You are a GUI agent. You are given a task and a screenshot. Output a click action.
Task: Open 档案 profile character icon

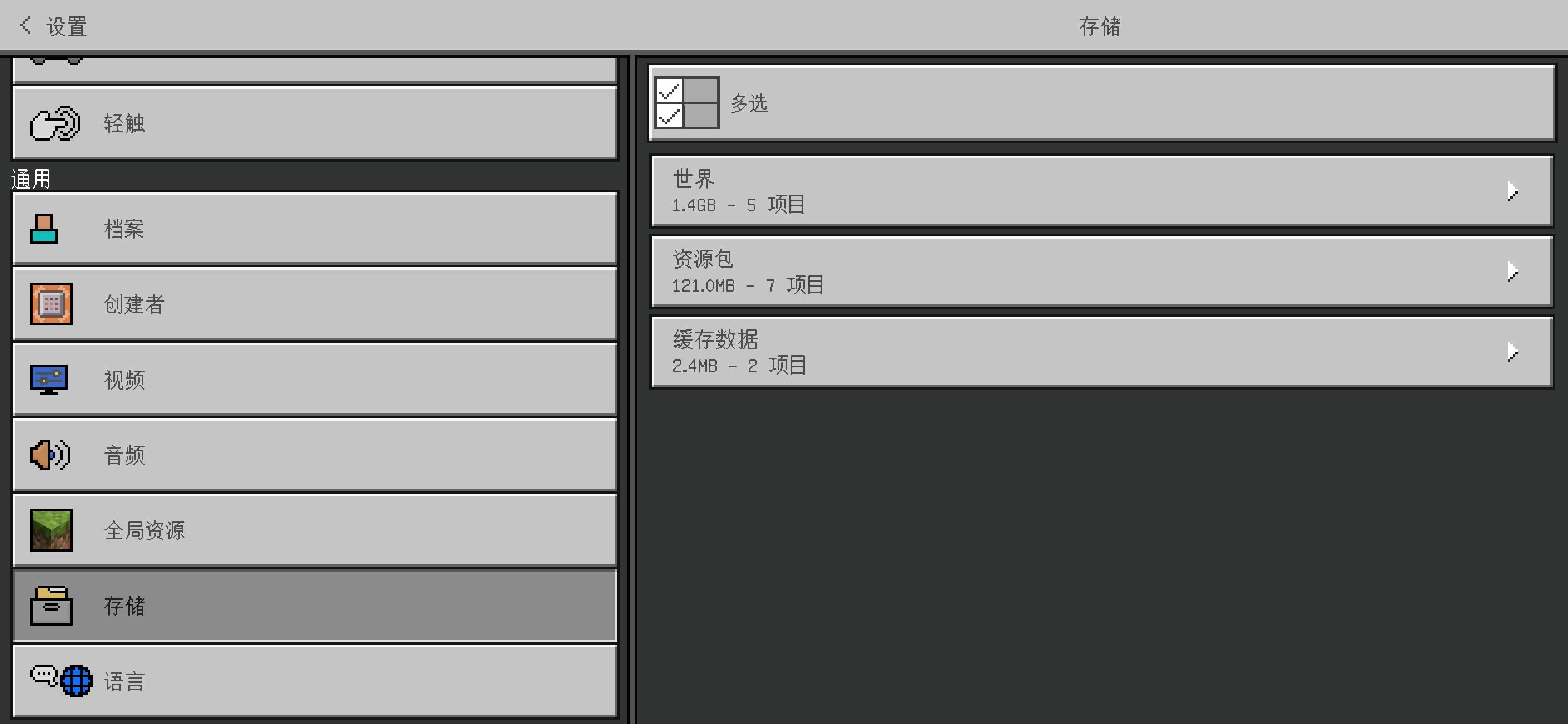pyautogui.click(x=44, y=229)
